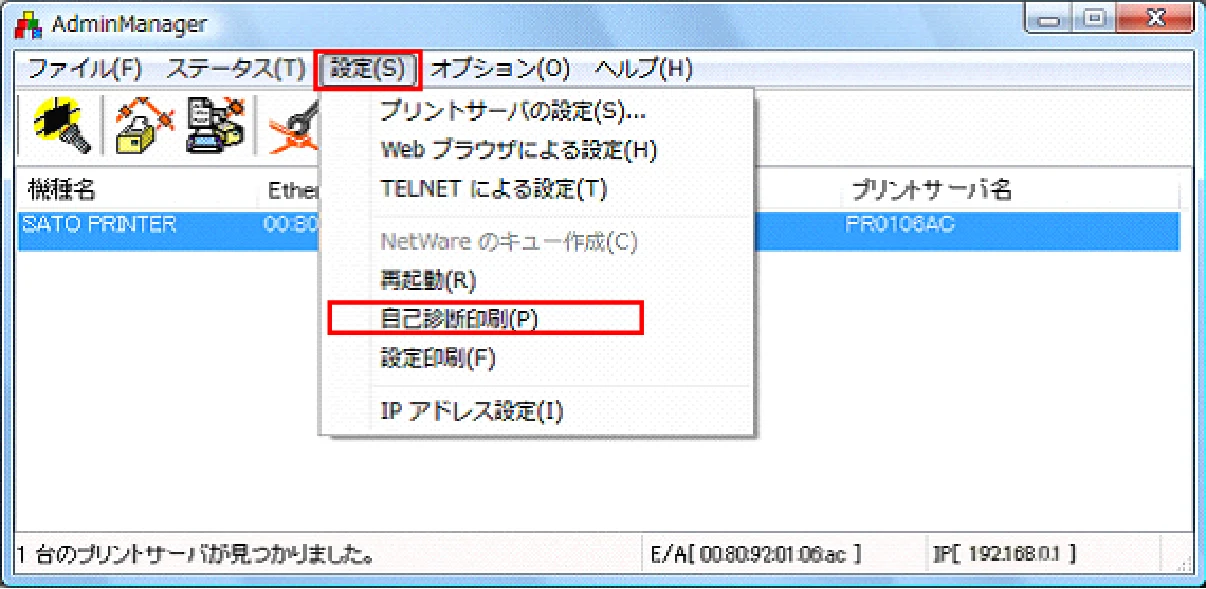Click the AdminManager title bar app icon

click(x=29, y=26)
